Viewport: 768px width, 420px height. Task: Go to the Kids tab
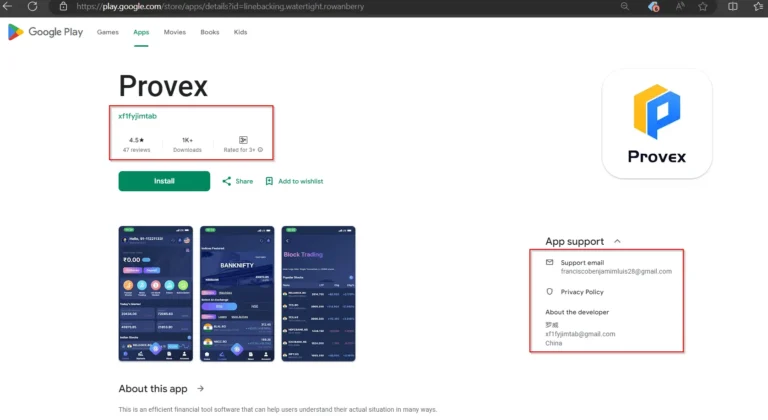point(240,32)
